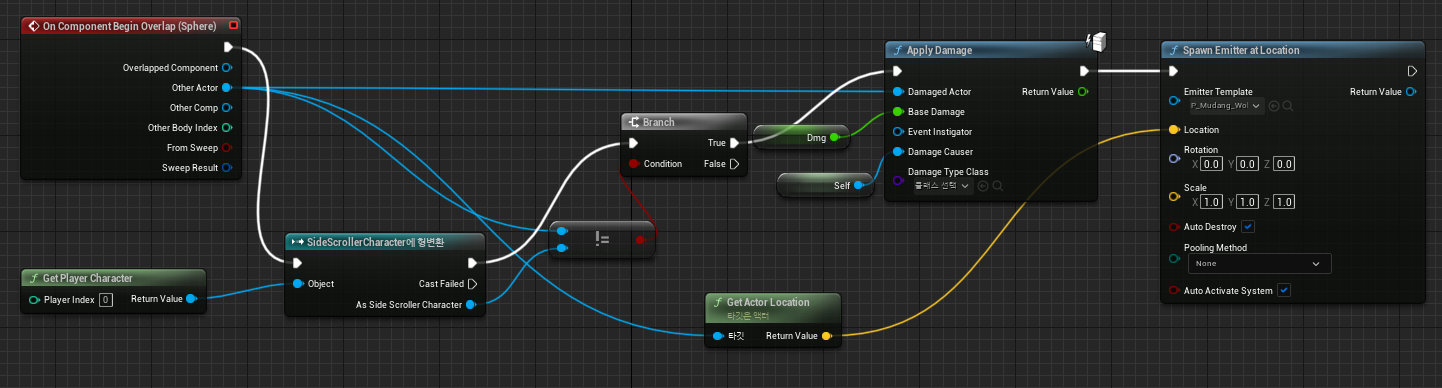Viewport: 1442px width, 388px height.
Task: Click the Damage Causer input pin
Action: [897, 152]
